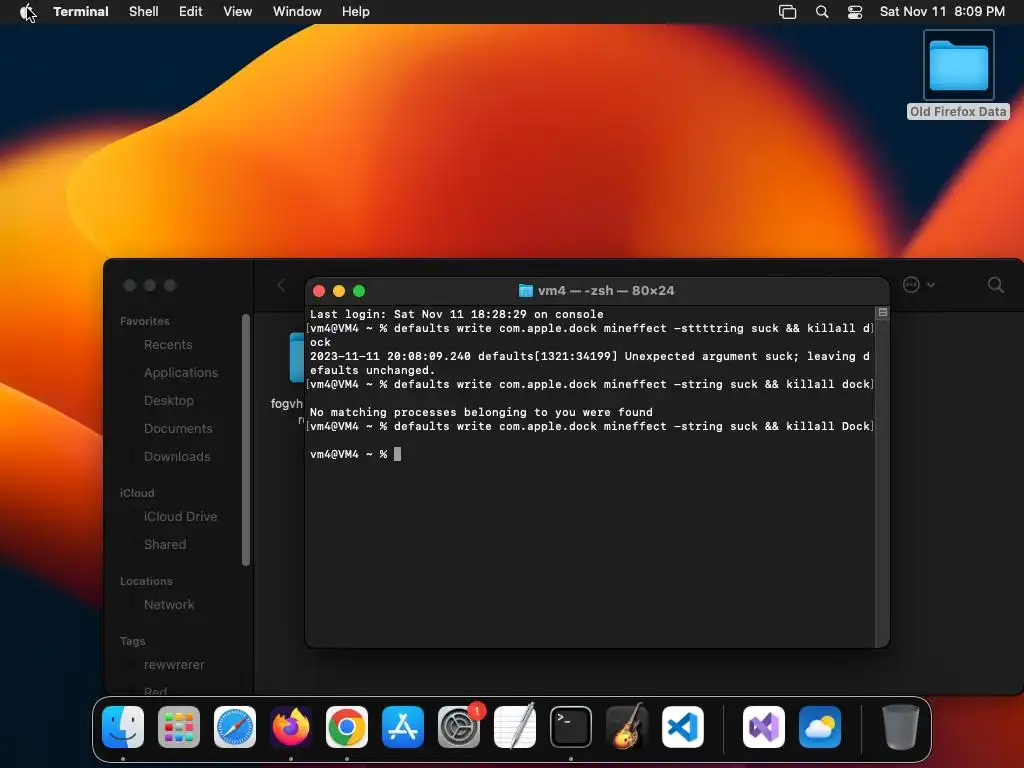The width and height of the screenshot is (1024, 768).
Task: Launch Visual Studio from the Dock
Action: coord(763,727)
